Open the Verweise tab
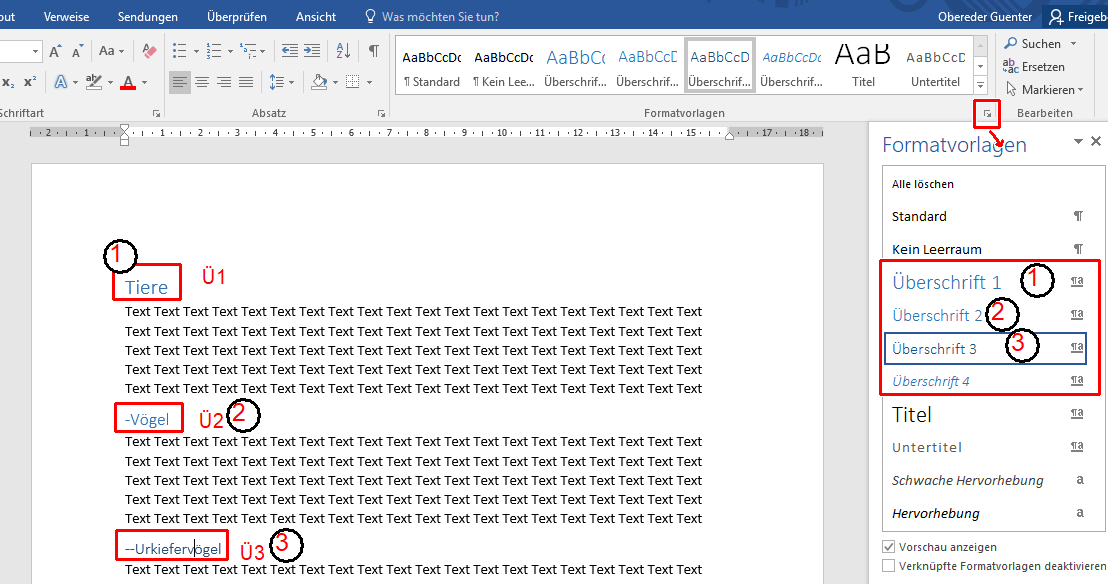1108x584 pixels. [x=66, y=16]
